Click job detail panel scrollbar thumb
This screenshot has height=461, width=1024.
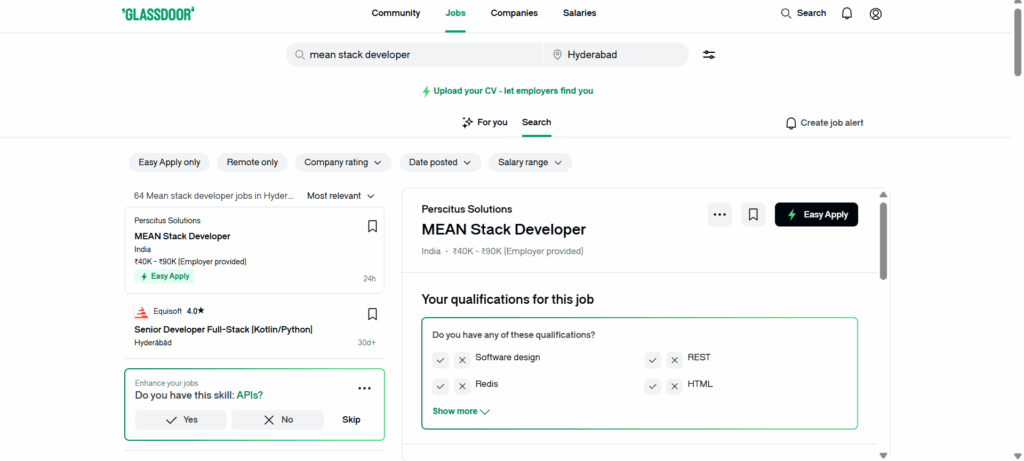883,241
